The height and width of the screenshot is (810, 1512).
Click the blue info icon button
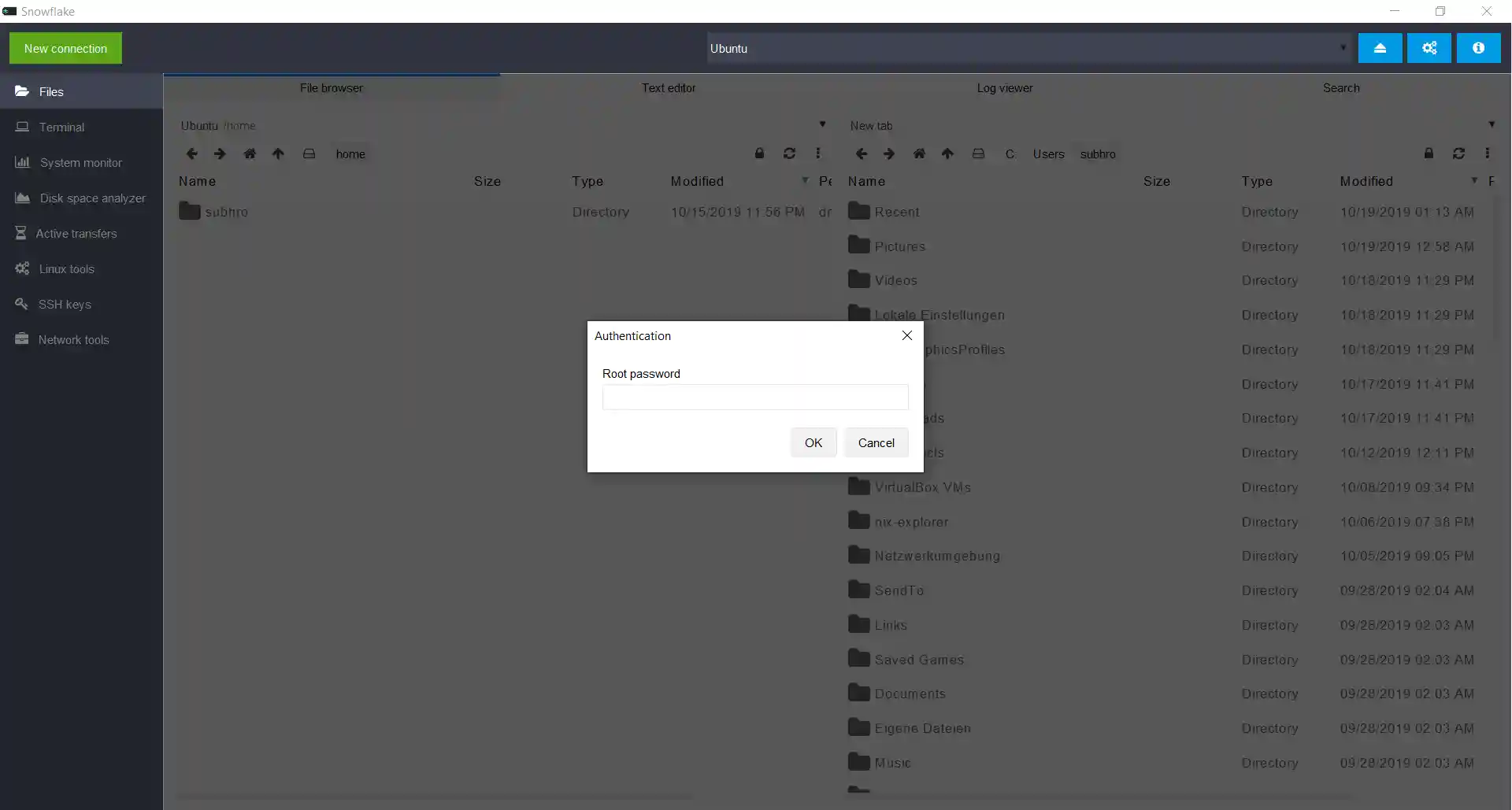pos(1478,48)
